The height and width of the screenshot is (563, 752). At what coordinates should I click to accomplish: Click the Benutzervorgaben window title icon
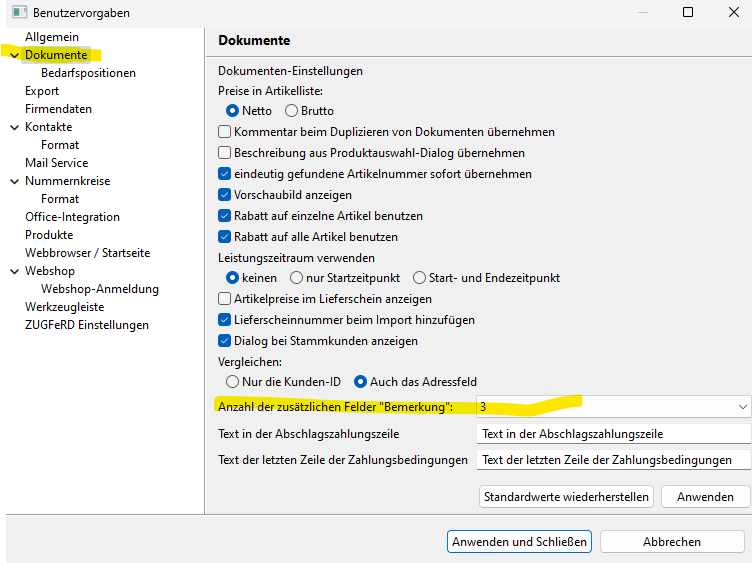click(x=18, y=13)
